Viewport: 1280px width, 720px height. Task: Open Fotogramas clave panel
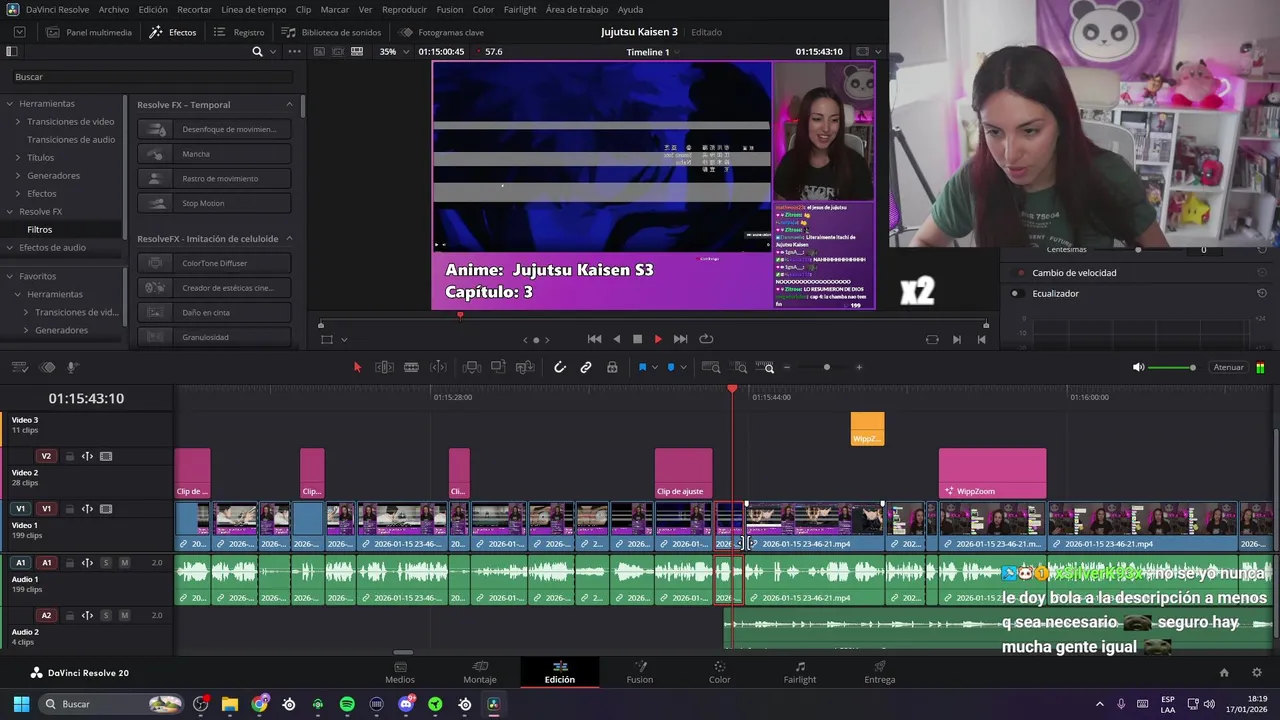tap(441, 32)
